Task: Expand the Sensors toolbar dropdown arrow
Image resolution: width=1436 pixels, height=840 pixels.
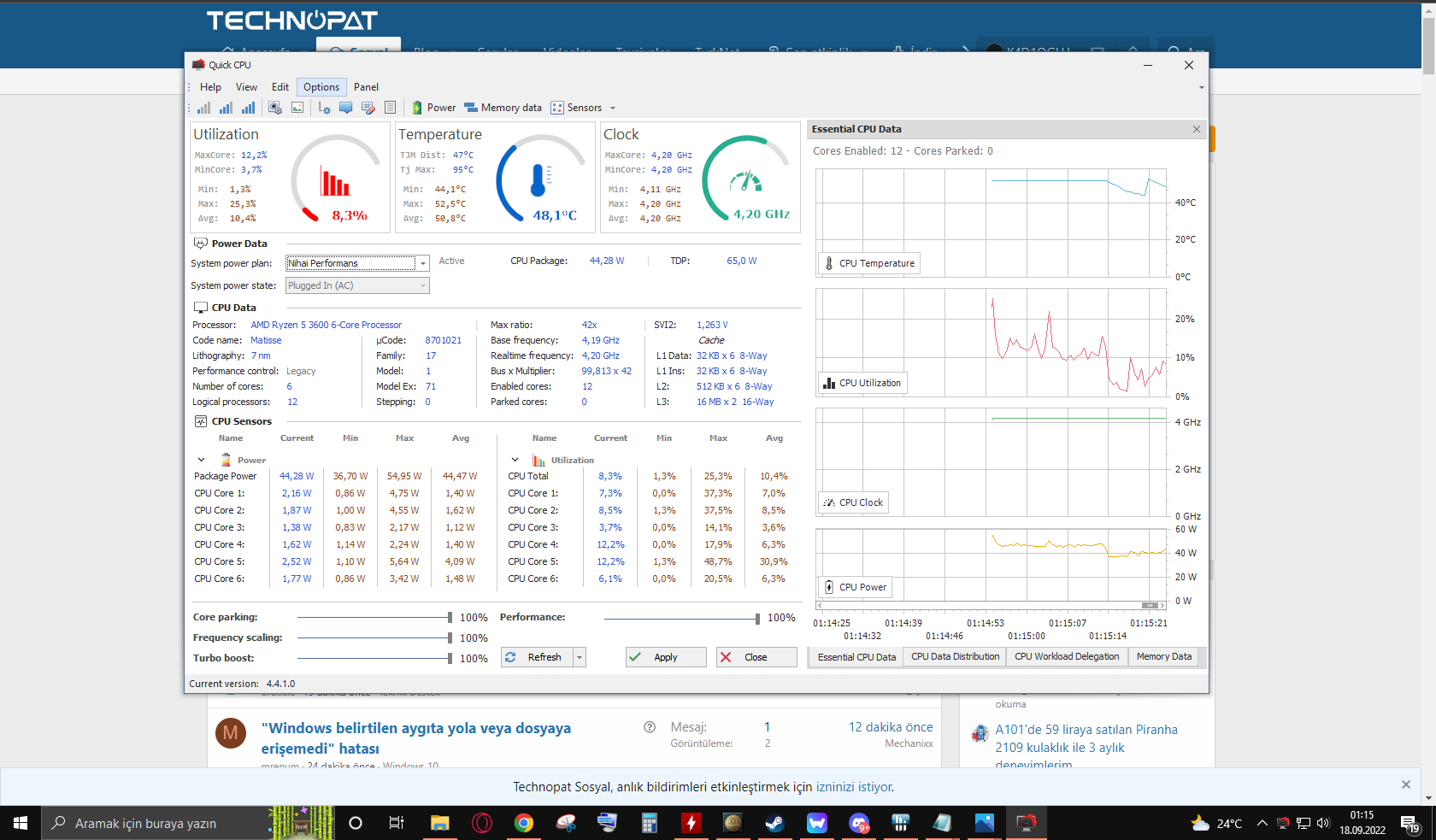Action: (613, 108)
